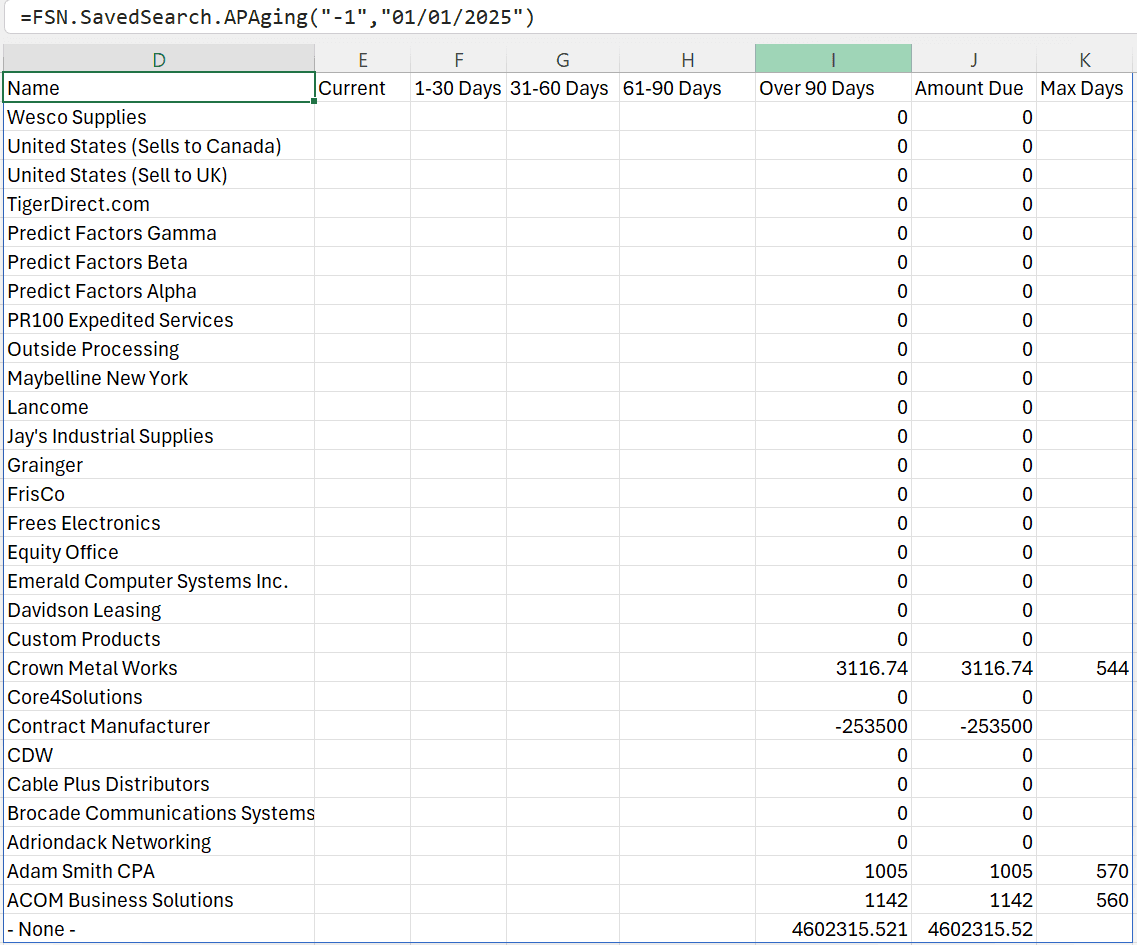Select the Wesco Supplies cell
The width and height of the screenshot is (1137, 945).
[x=159, y=117]
